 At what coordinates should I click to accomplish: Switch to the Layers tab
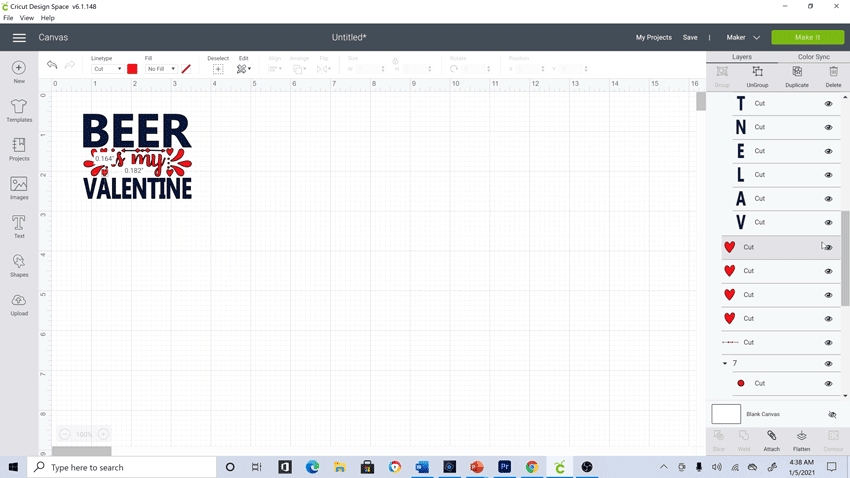(742, 57)
